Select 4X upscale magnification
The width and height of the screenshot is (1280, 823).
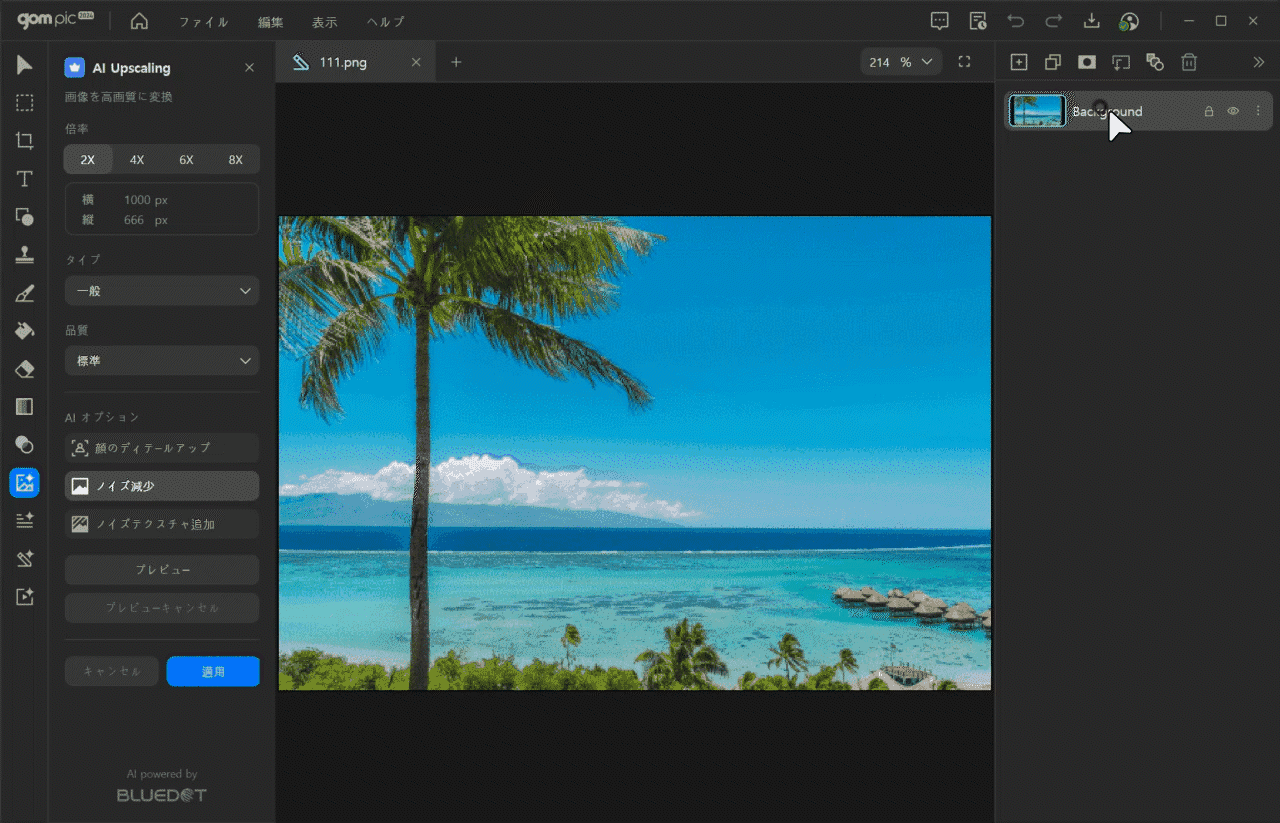coord(137,160)
